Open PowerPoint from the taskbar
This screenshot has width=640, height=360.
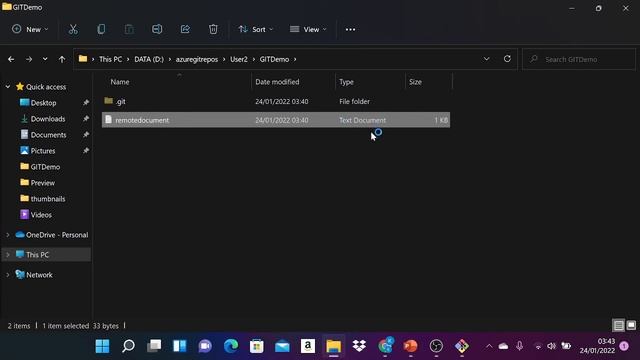pyautogui.click(x=411, y=346)
